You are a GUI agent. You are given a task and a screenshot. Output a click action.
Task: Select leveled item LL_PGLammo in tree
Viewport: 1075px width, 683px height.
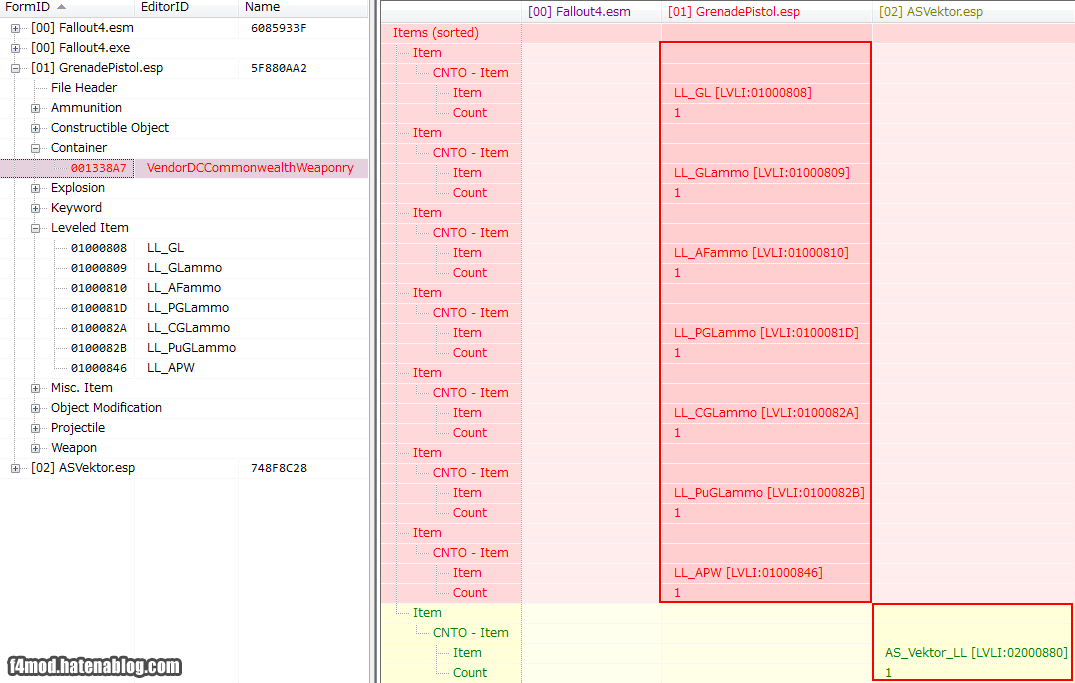tap(188, 308)
